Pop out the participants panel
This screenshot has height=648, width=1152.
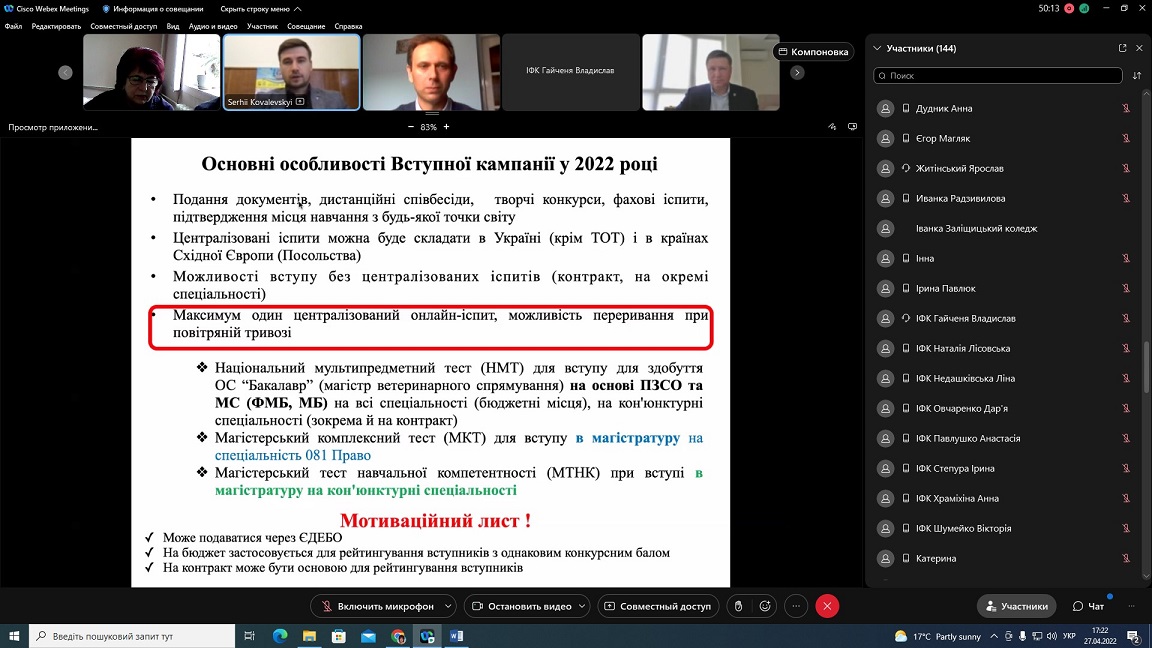tap(1123, 48)
